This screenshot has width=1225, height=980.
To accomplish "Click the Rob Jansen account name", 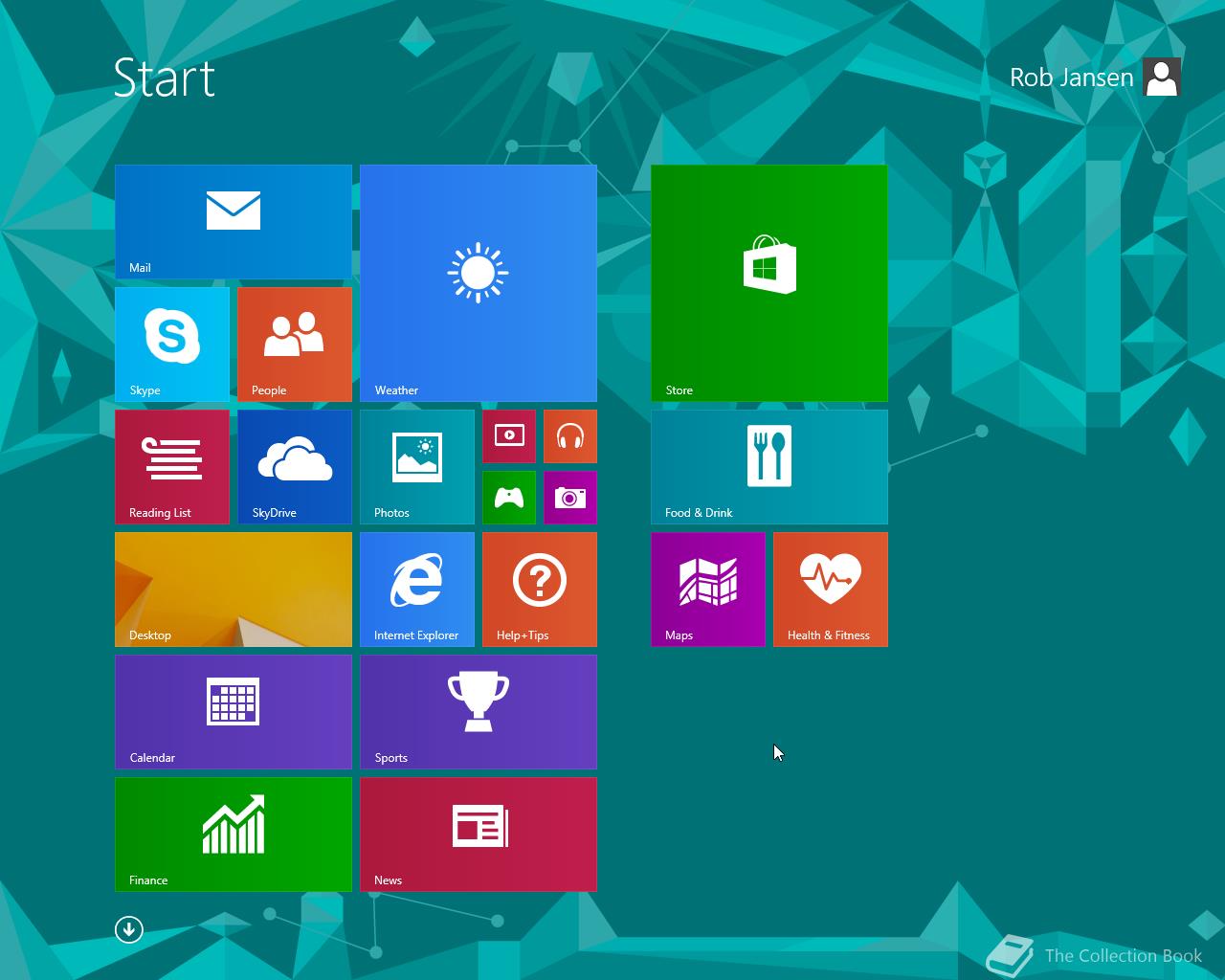I will (1071, 78).
